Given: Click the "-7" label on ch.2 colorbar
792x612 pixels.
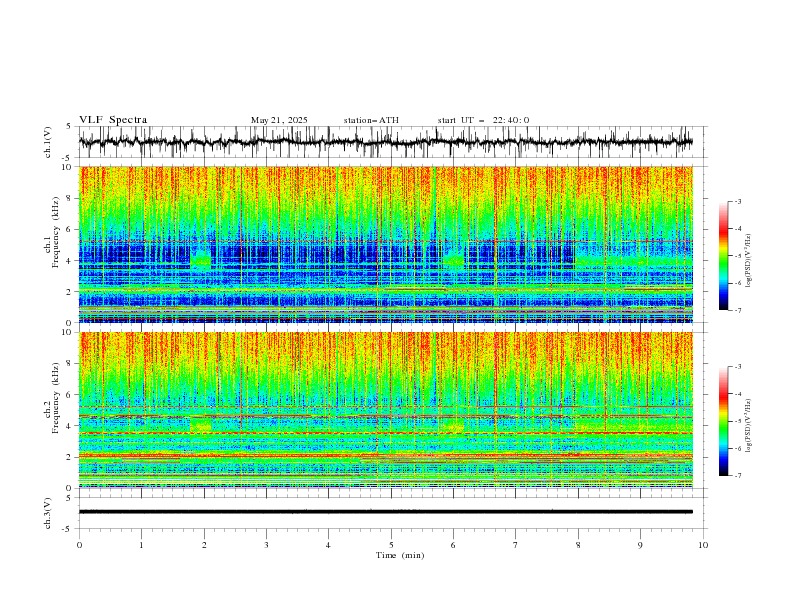Looking at the screenshot, I should [x=738, y=476].
